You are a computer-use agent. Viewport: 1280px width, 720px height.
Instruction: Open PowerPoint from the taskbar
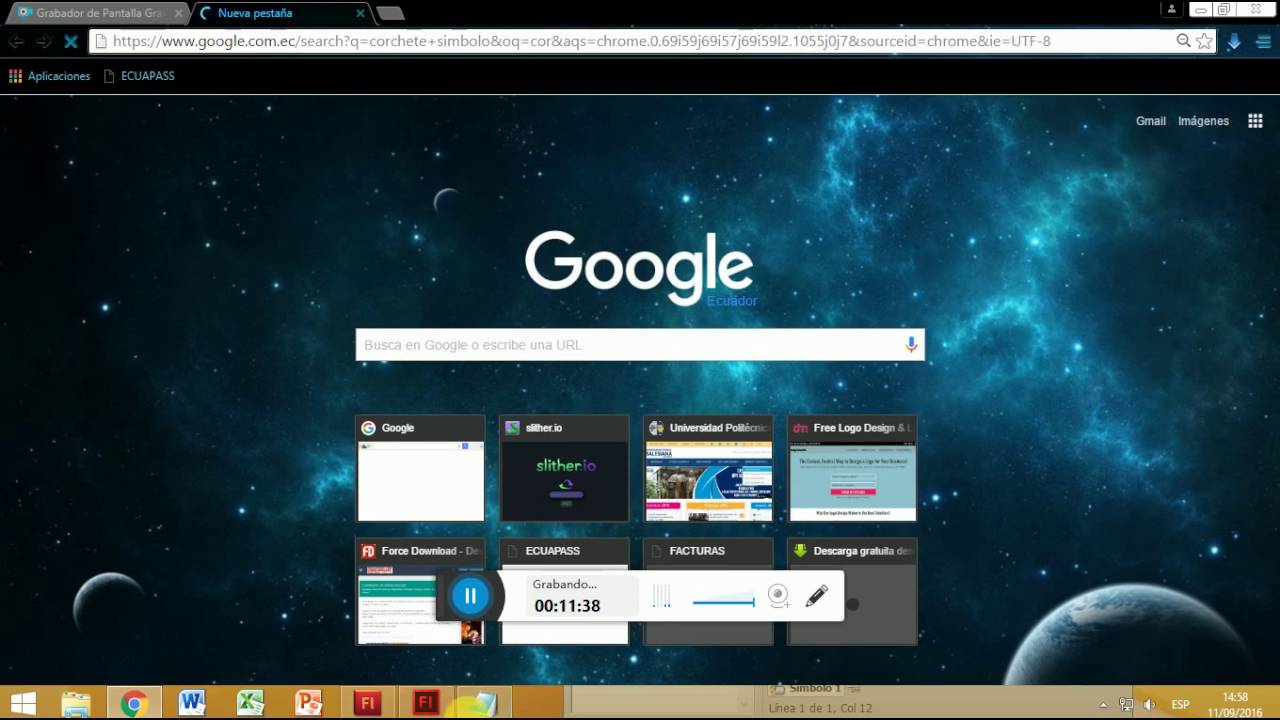click(309, 703)
